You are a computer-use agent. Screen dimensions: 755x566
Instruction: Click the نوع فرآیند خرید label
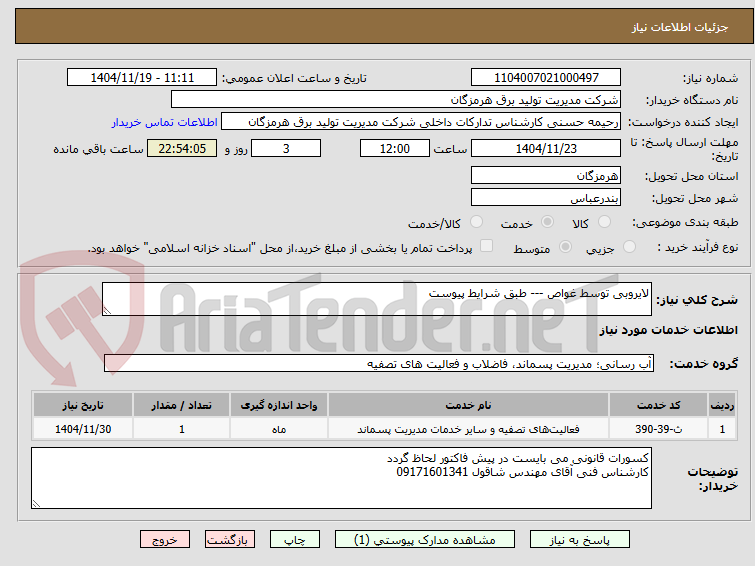pyautogui.click(x=698, y=247)
